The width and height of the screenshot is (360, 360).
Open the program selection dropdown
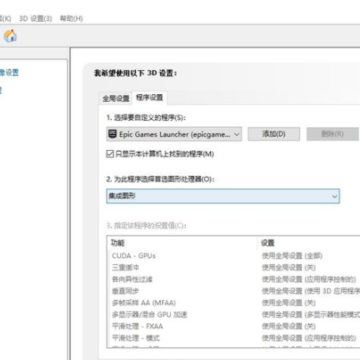[174, 134]
